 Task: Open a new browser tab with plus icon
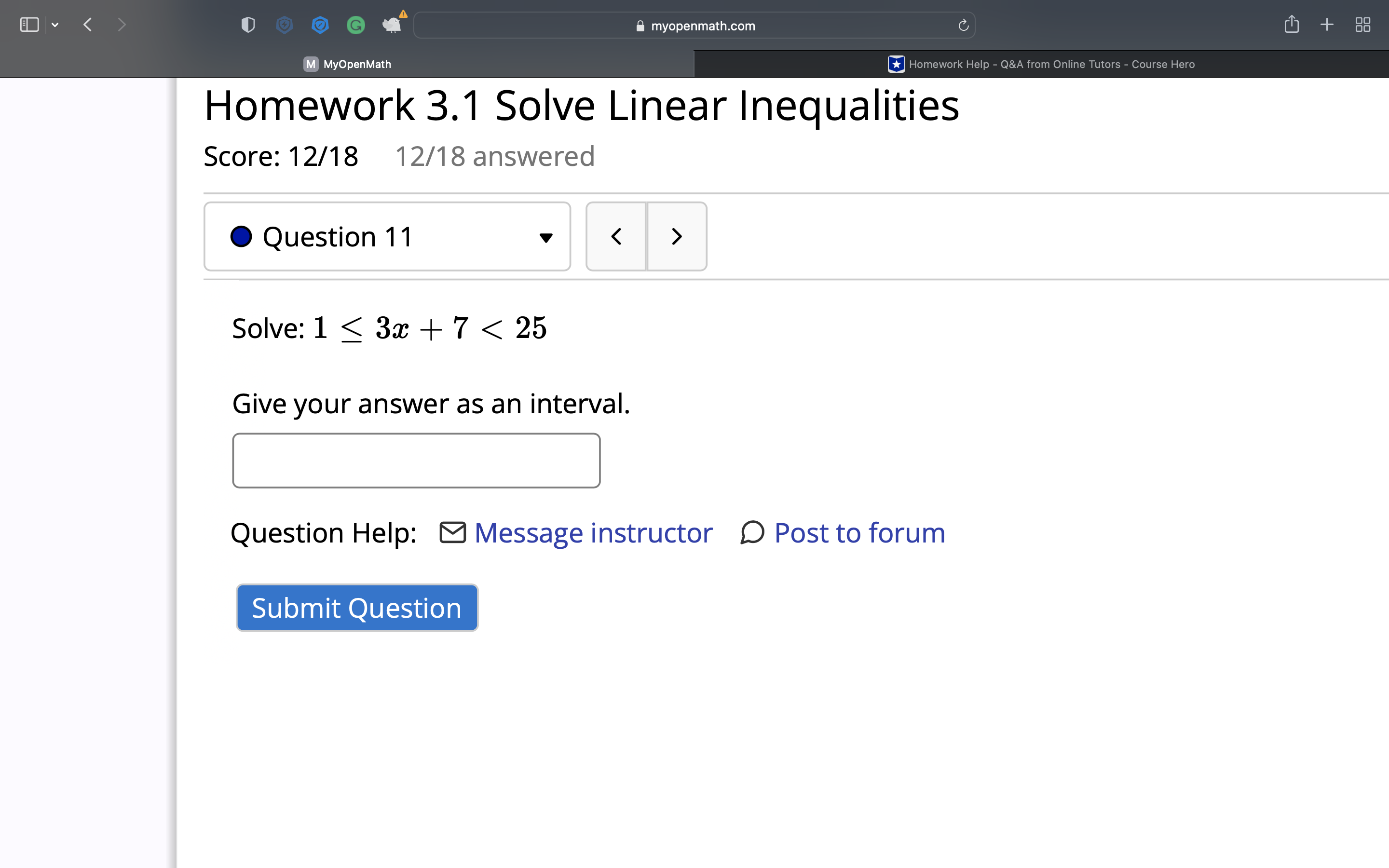(1327, 25)
